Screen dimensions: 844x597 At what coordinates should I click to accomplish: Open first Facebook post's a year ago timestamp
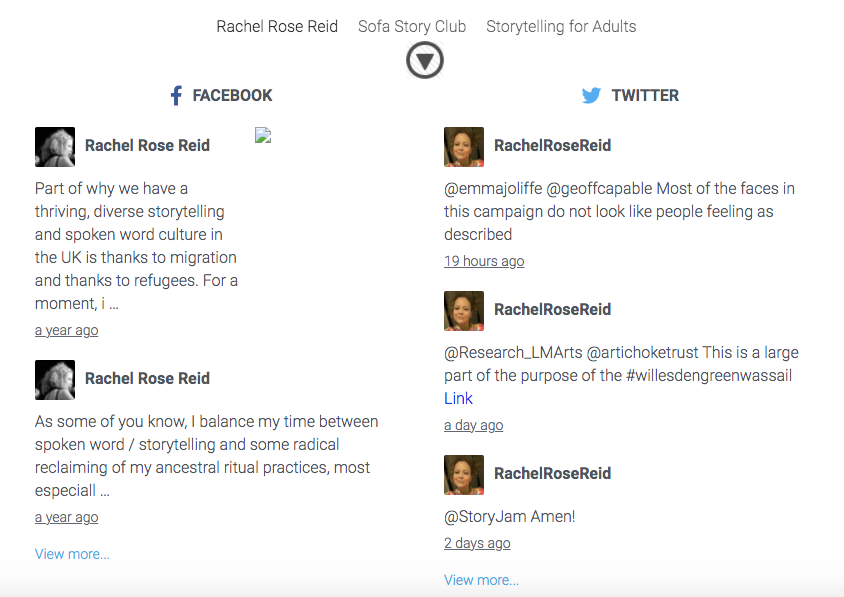pyautogui.click(x=66, y=330)
